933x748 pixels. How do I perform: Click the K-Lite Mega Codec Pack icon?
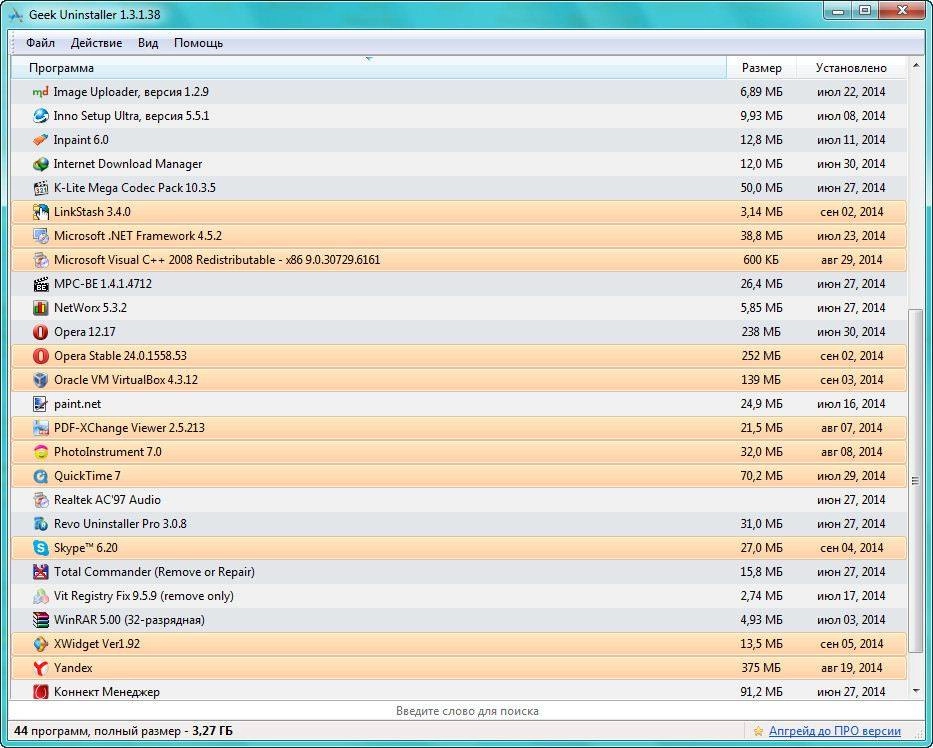click(40, 188)
